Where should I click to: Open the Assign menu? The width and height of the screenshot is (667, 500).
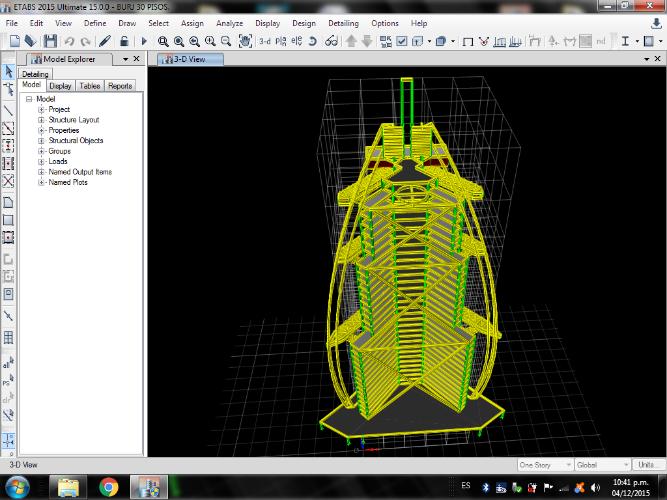point(192,23)
